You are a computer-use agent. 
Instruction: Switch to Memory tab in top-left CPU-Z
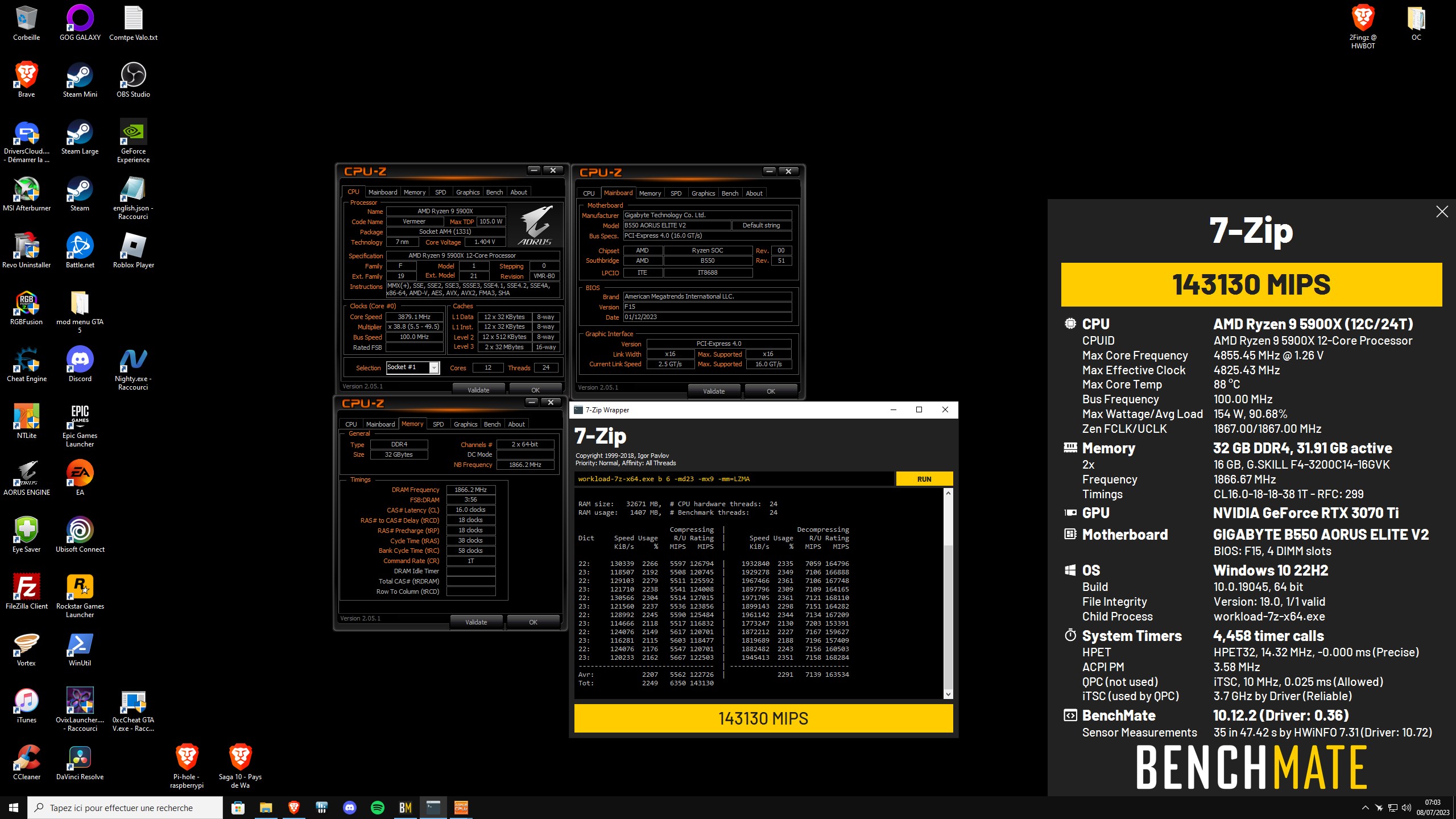pyautogui.click(x=414, y=192)
